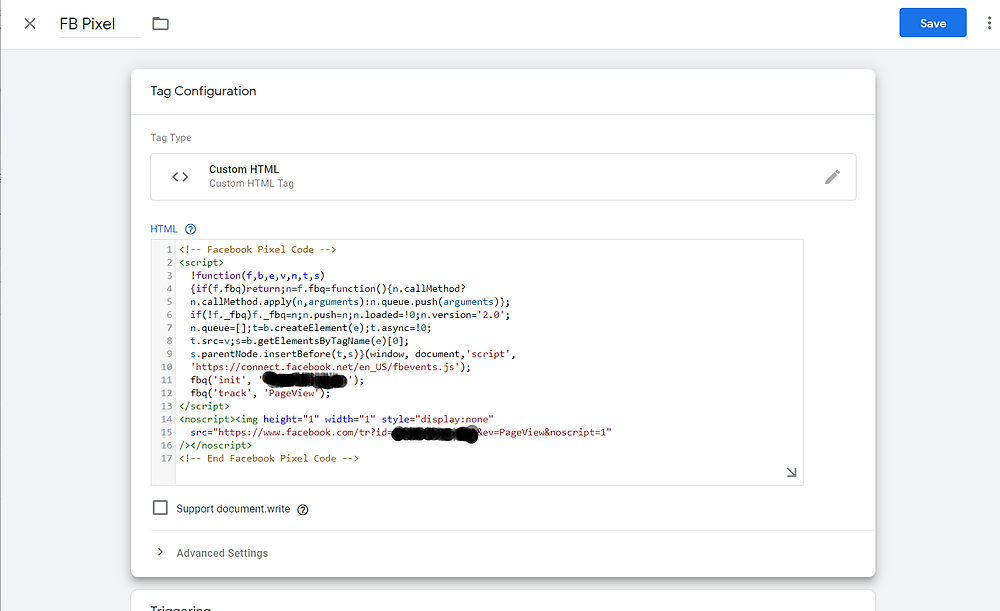The height and width of the screenshot is (611, 1000).
Task: Click the opening <script> tag line
Action: pyautogui.click(x=202, y=262)
